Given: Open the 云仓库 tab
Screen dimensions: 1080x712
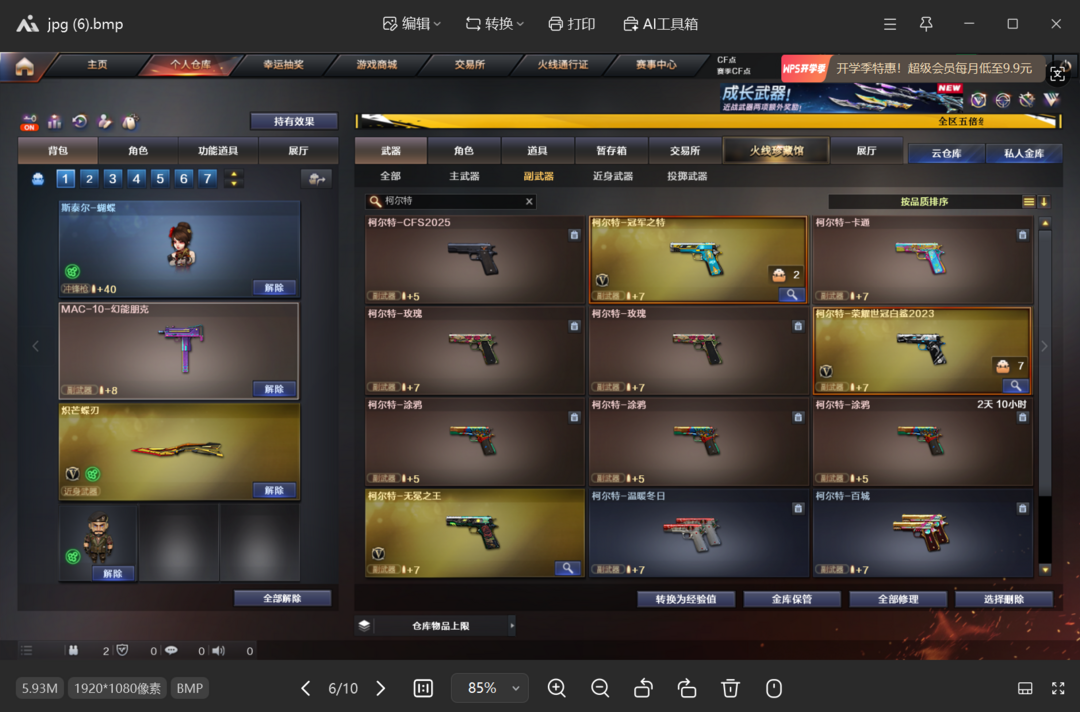Looking at the screenshot, I should (x=946, y=153).
